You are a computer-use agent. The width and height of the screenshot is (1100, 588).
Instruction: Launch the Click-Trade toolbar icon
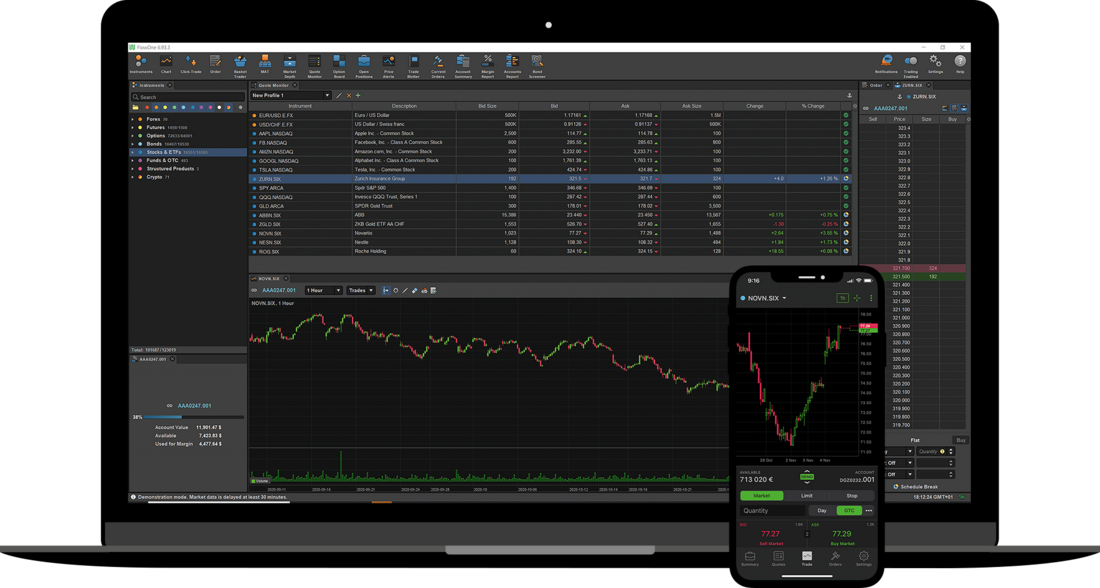click(x=191, y=65)
